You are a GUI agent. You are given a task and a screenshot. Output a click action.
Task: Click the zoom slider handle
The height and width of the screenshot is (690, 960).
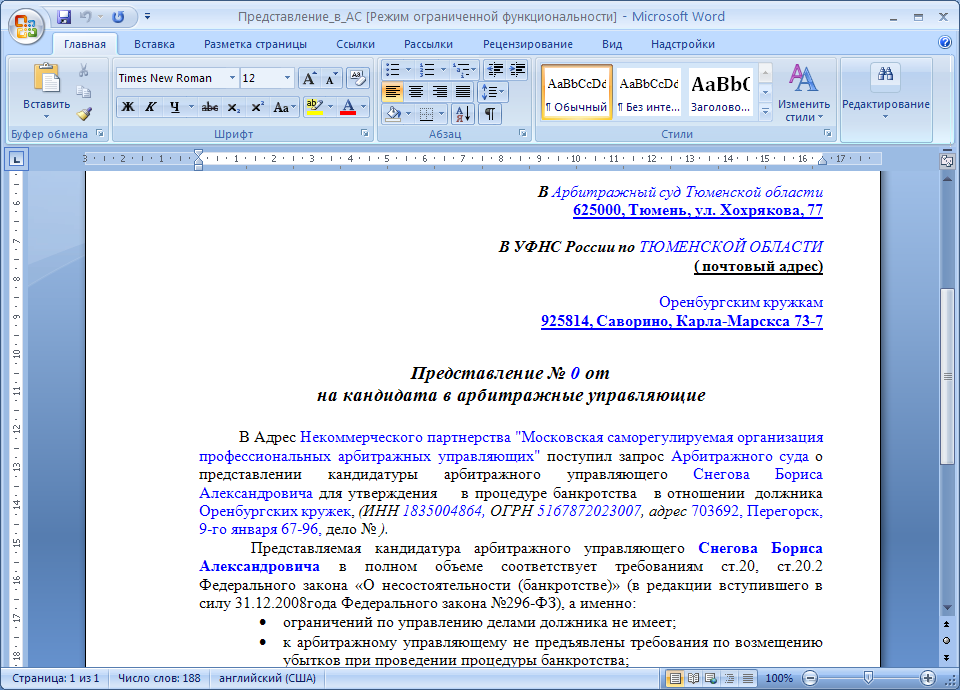867,678
